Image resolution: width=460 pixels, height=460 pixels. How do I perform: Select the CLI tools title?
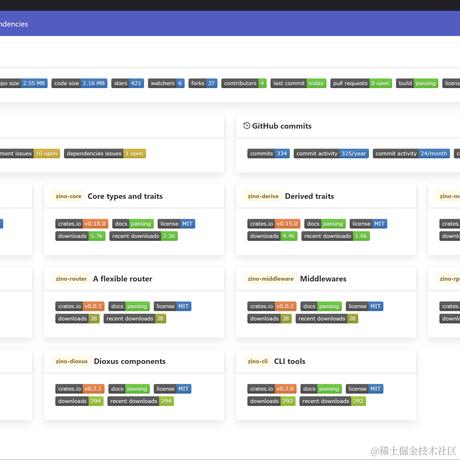click(x=289, y=361)
